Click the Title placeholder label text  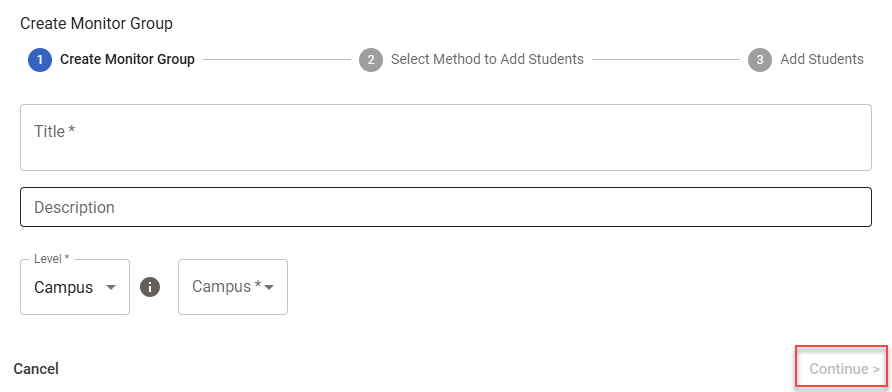tap(55, 131)
